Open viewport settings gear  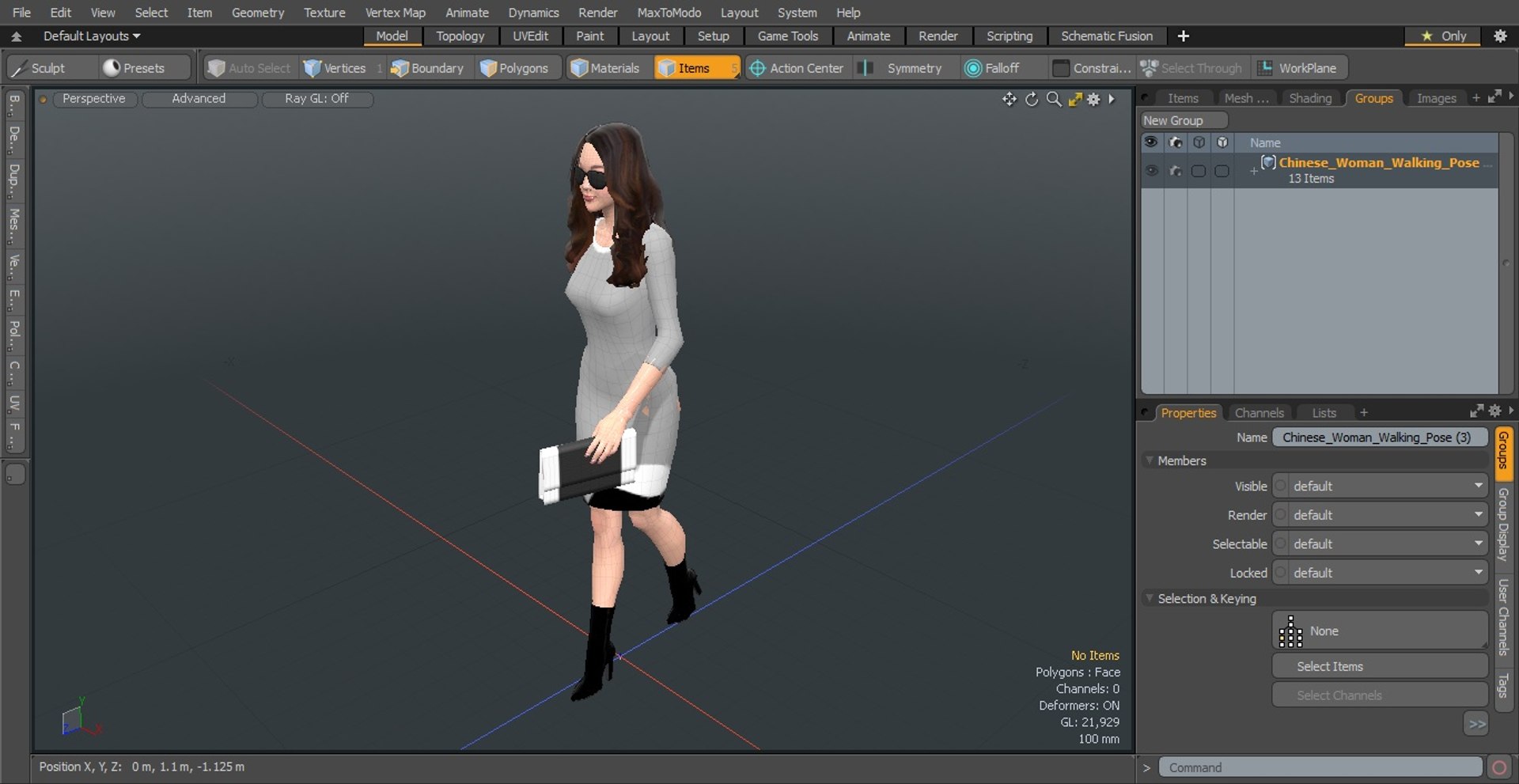pyautogui.click(x=1093, y=99)
